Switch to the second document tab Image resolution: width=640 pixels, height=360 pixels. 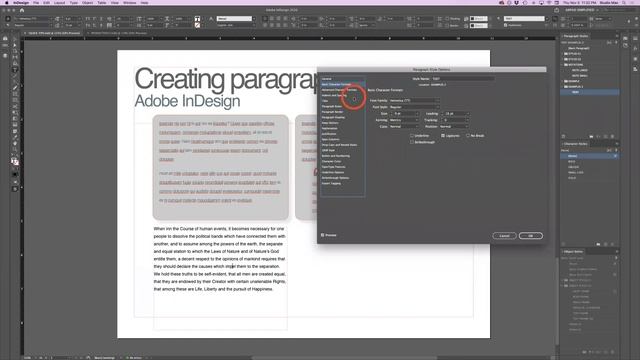[x=118, y=33]
